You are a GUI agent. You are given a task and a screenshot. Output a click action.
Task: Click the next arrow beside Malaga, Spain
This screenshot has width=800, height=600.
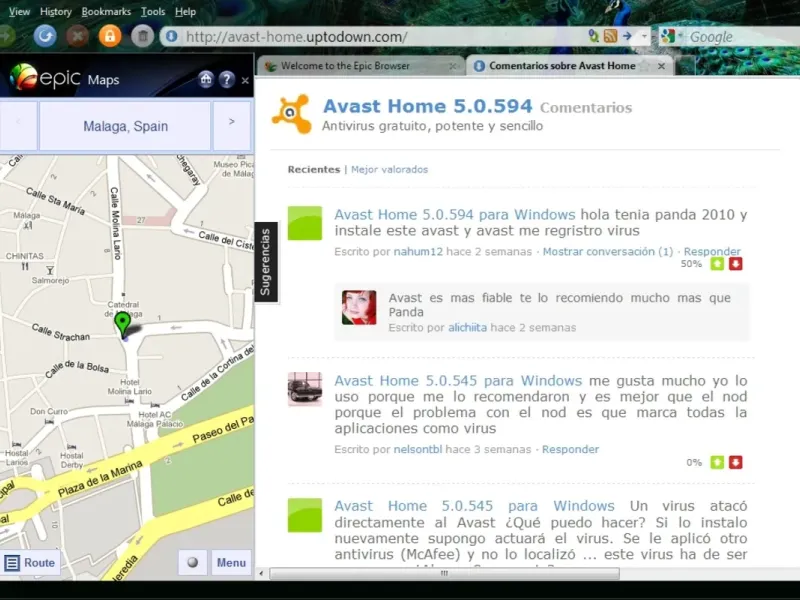click(x=232, y=125)
